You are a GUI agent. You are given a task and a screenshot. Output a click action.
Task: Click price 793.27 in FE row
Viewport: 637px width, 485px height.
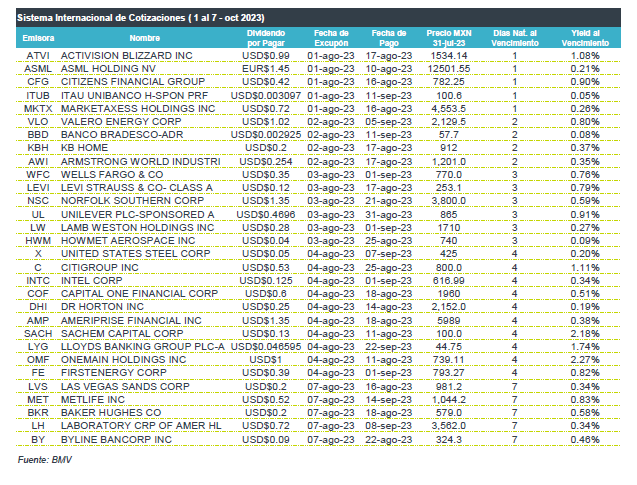[x=448, y=373]
